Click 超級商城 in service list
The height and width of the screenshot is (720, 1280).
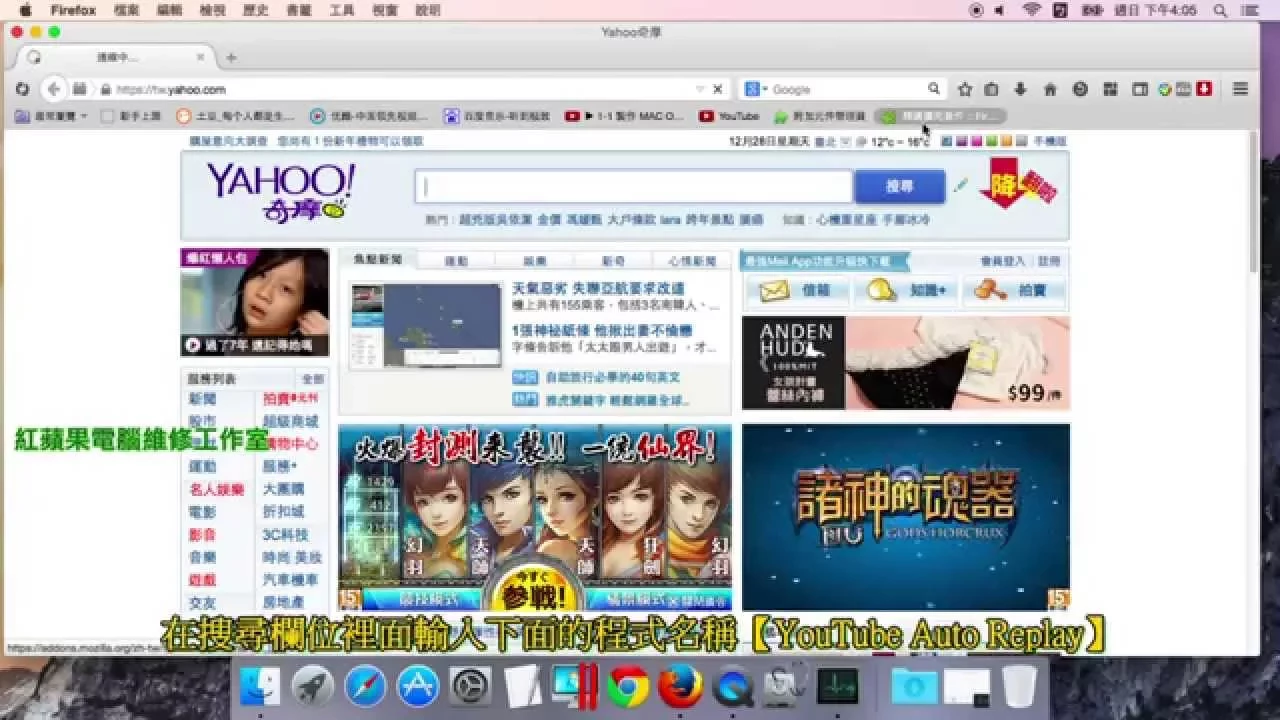point(290,421)
